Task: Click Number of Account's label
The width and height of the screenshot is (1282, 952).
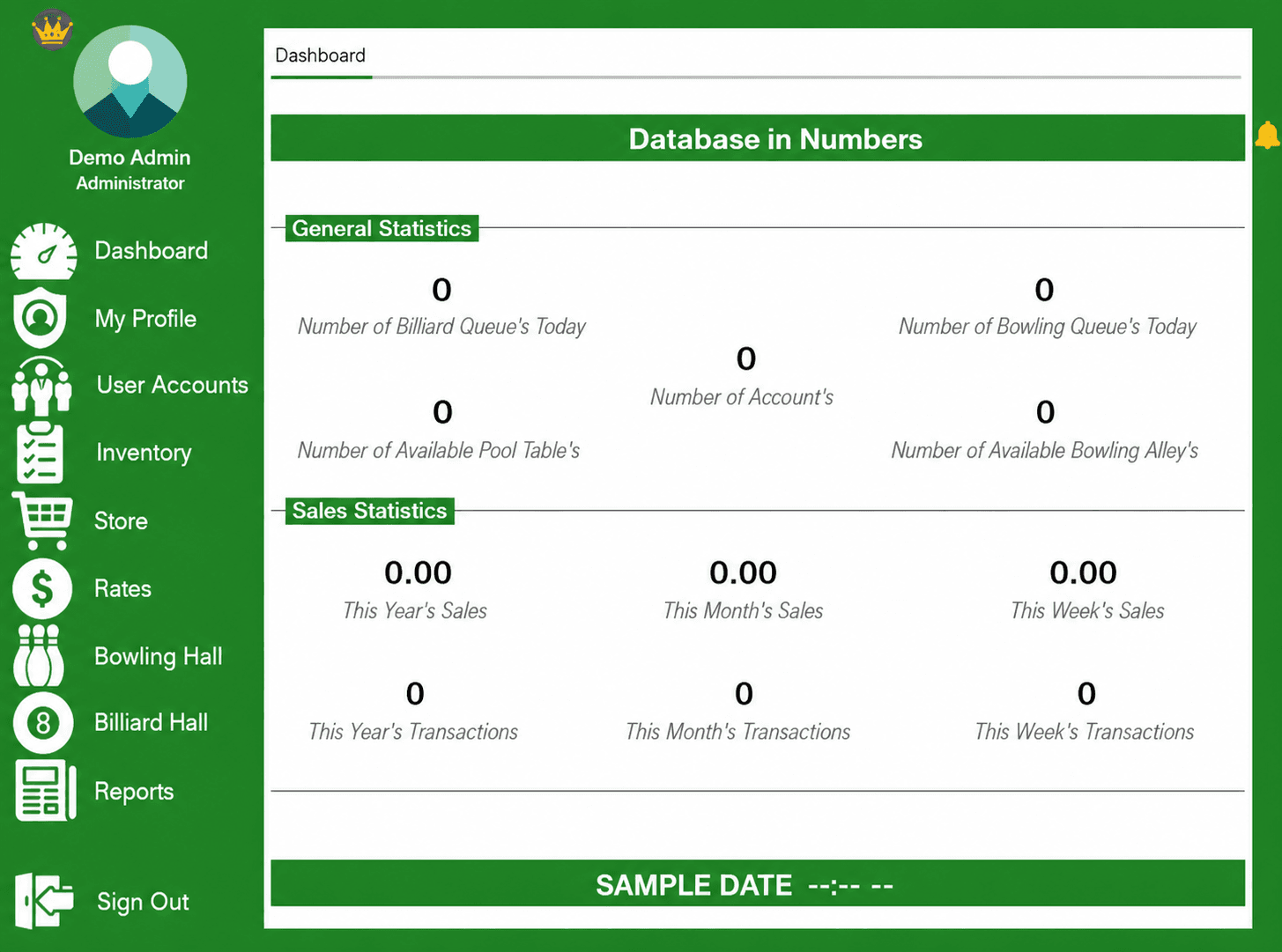Action: click(742, 397)
